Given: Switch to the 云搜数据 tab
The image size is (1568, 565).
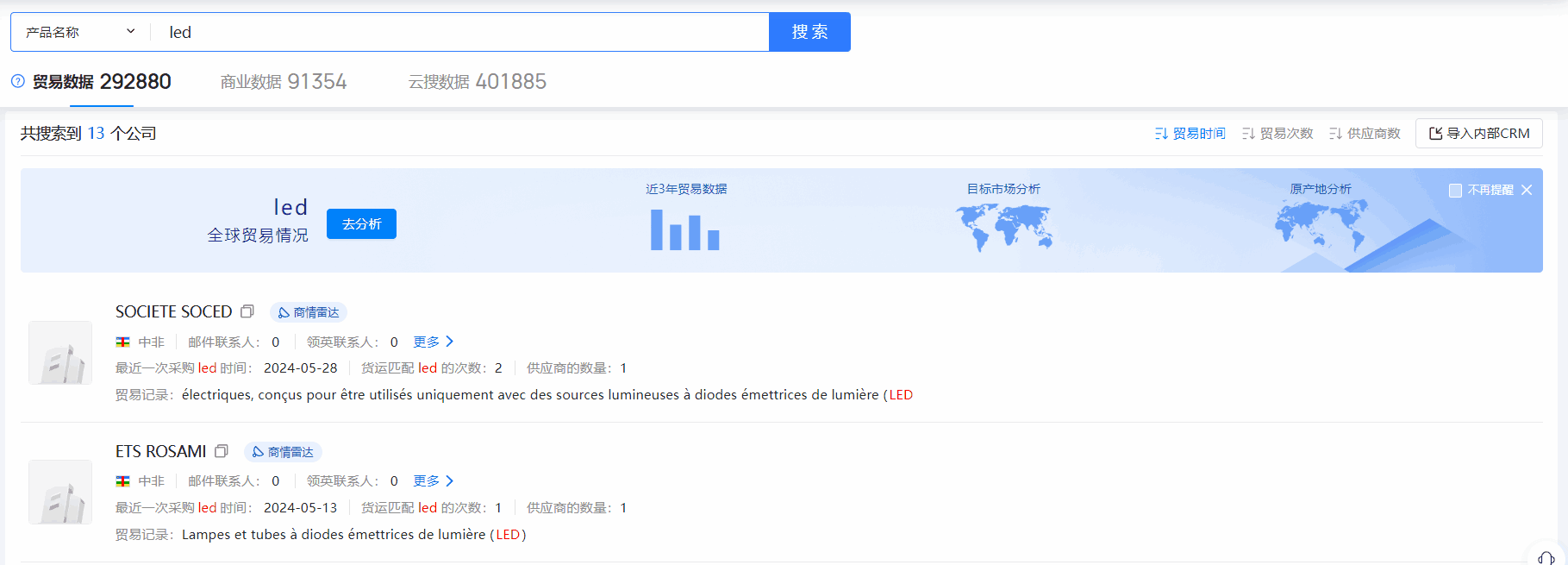Looking at the screenshot, I should (x=477, y=82).
